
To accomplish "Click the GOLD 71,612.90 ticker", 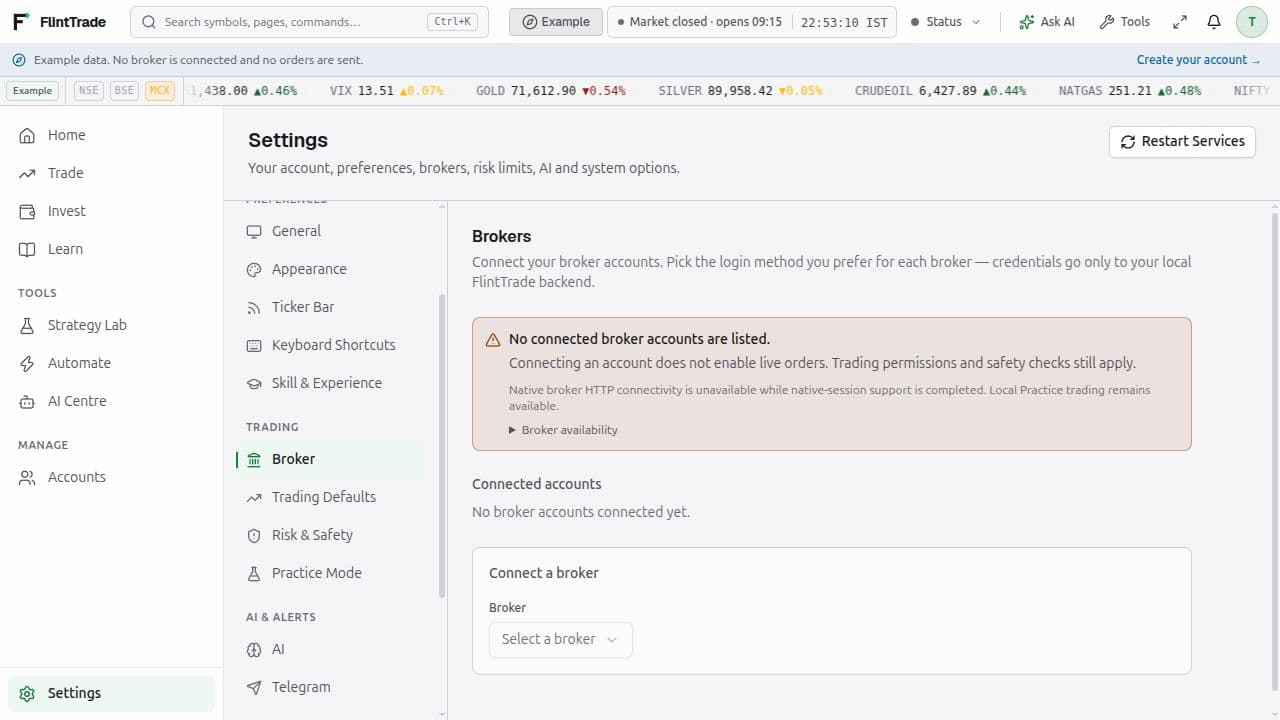I will [x=551, y=91].
